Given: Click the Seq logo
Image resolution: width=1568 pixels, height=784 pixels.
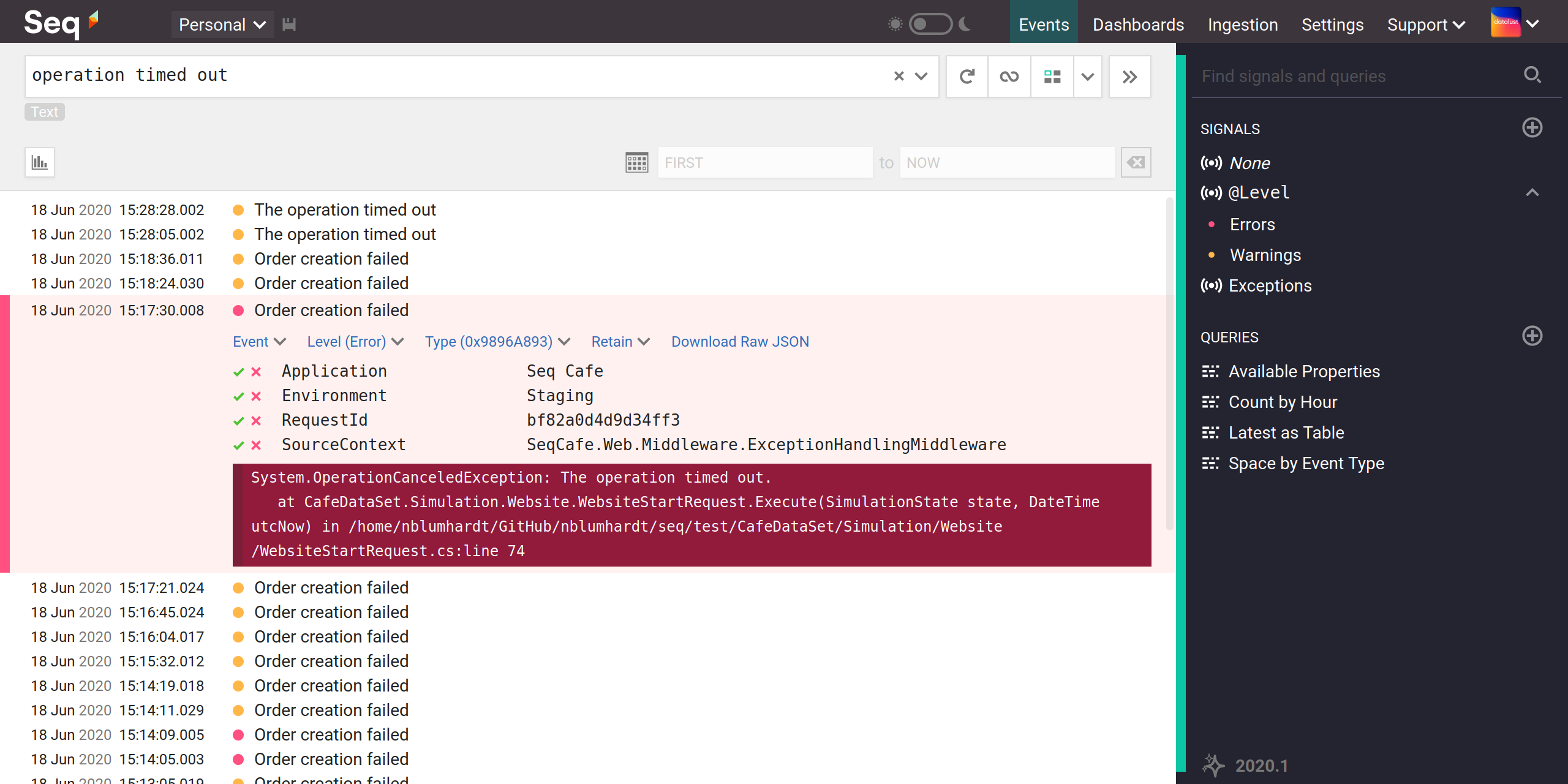Looking at the screenshot, I should [x=61, y=23].
